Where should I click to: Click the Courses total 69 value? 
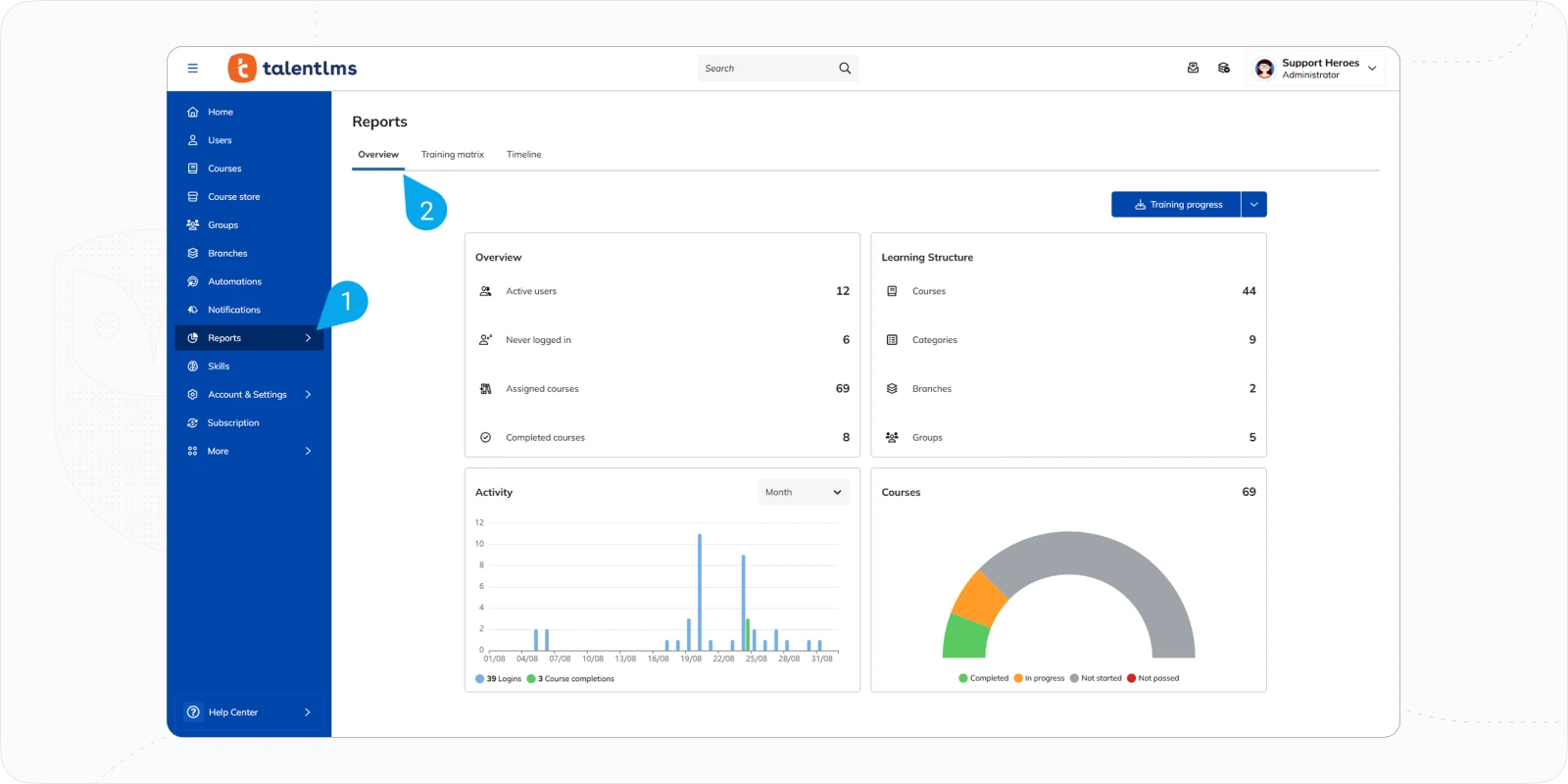[1249, 492]
